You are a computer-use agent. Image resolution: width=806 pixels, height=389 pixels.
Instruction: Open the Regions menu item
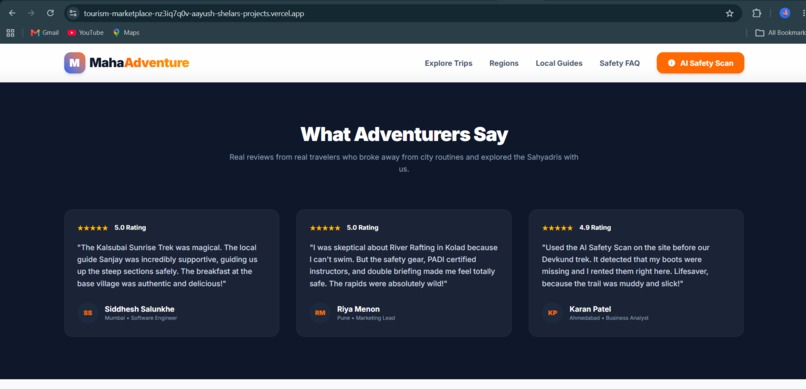[504, 63]
